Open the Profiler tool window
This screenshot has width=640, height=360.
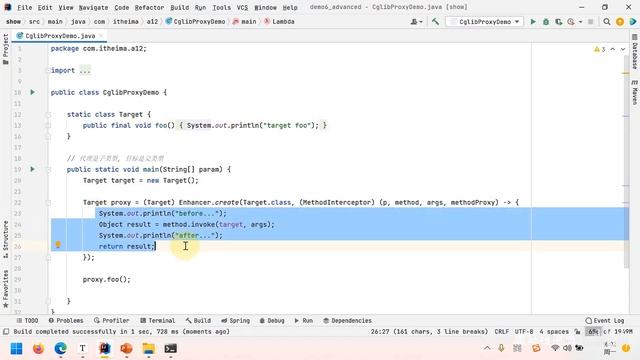pyautogui.click(x=111, y=321)
